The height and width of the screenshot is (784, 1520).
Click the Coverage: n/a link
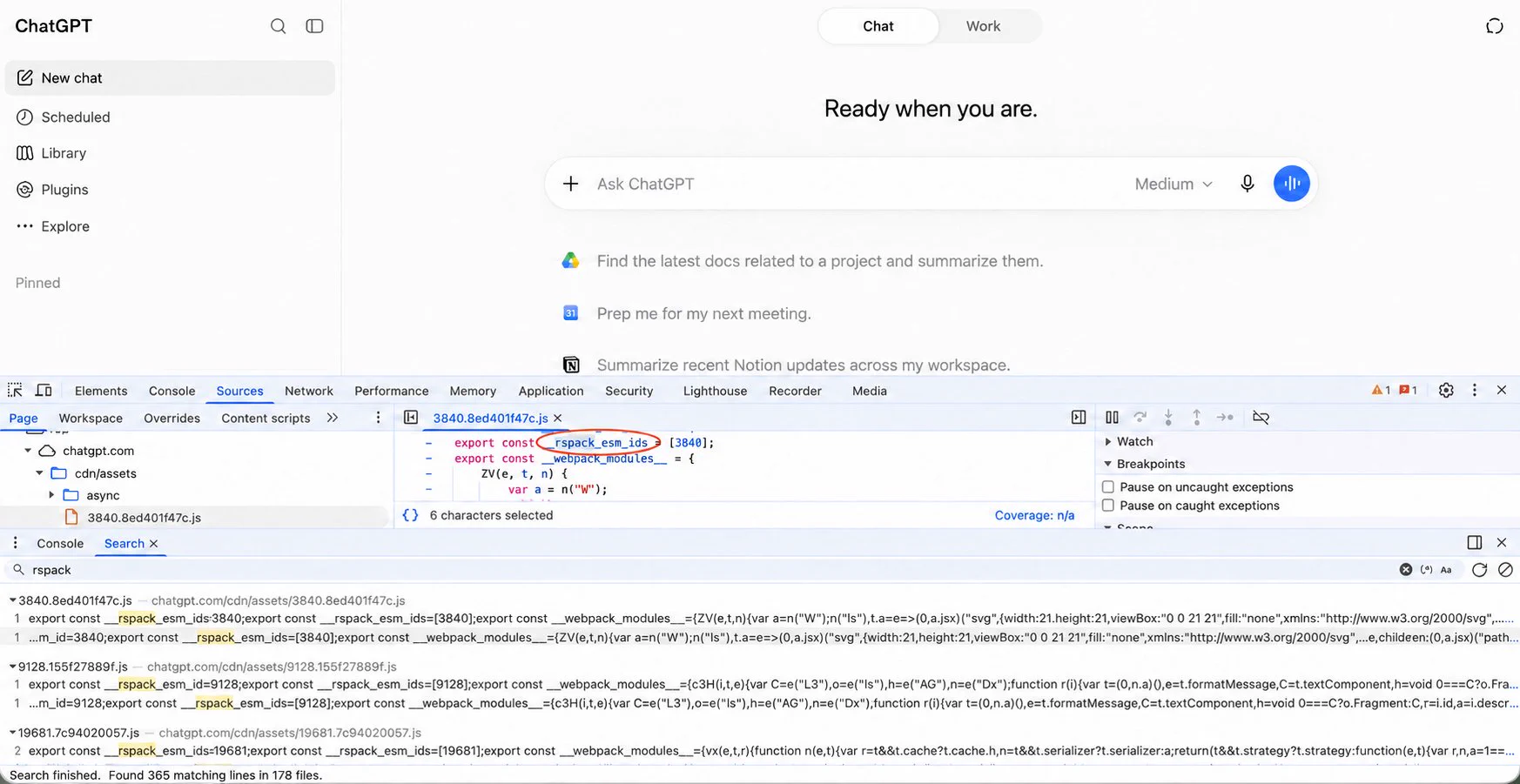tap(1034, 515)
